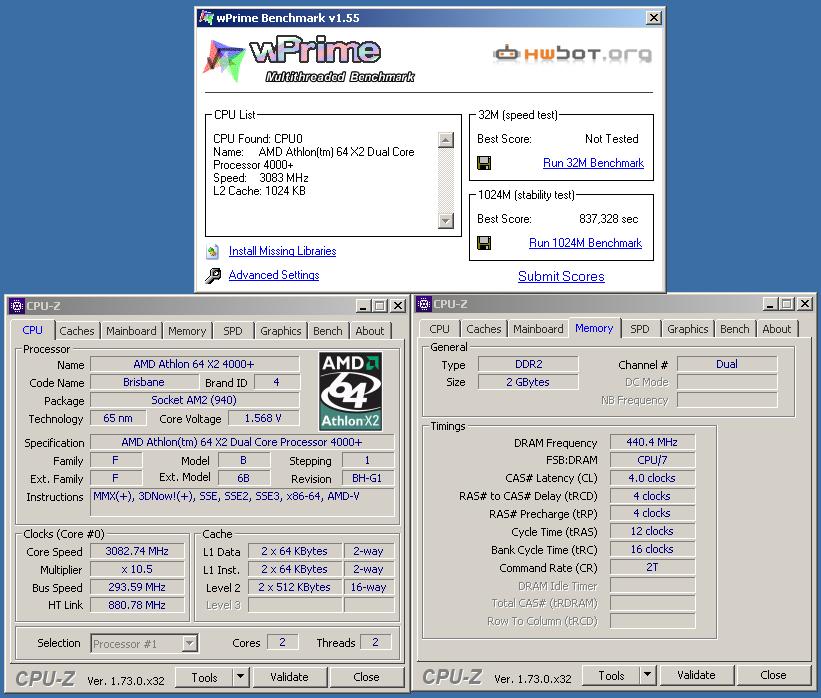The image size is (821, 698).
Task: Switch to Caches tab in right CPU-Z
Action: pyautogui.click(x=484, y=329)
